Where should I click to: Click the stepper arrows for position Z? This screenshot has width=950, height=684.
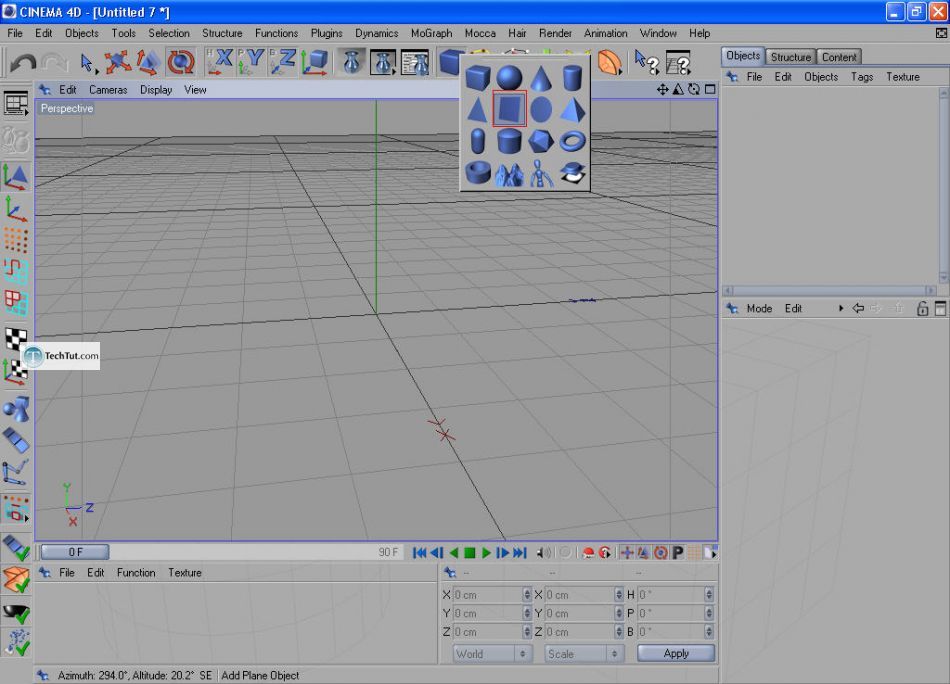pos(526,632)
